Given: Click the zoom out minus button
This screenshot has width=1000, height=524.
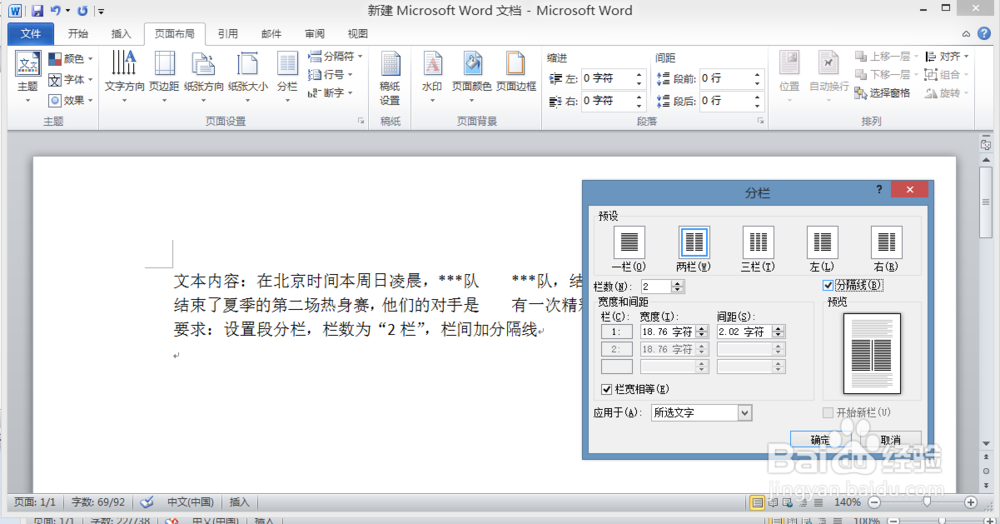Looking at the screenshot, I should tap(874, 502).
